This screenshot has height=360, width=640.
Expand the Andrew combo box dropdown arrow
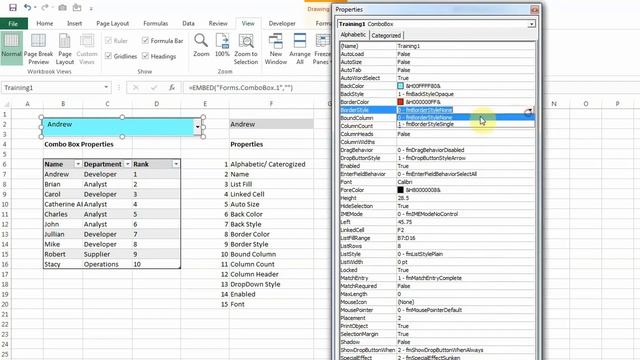click(198, 127)
